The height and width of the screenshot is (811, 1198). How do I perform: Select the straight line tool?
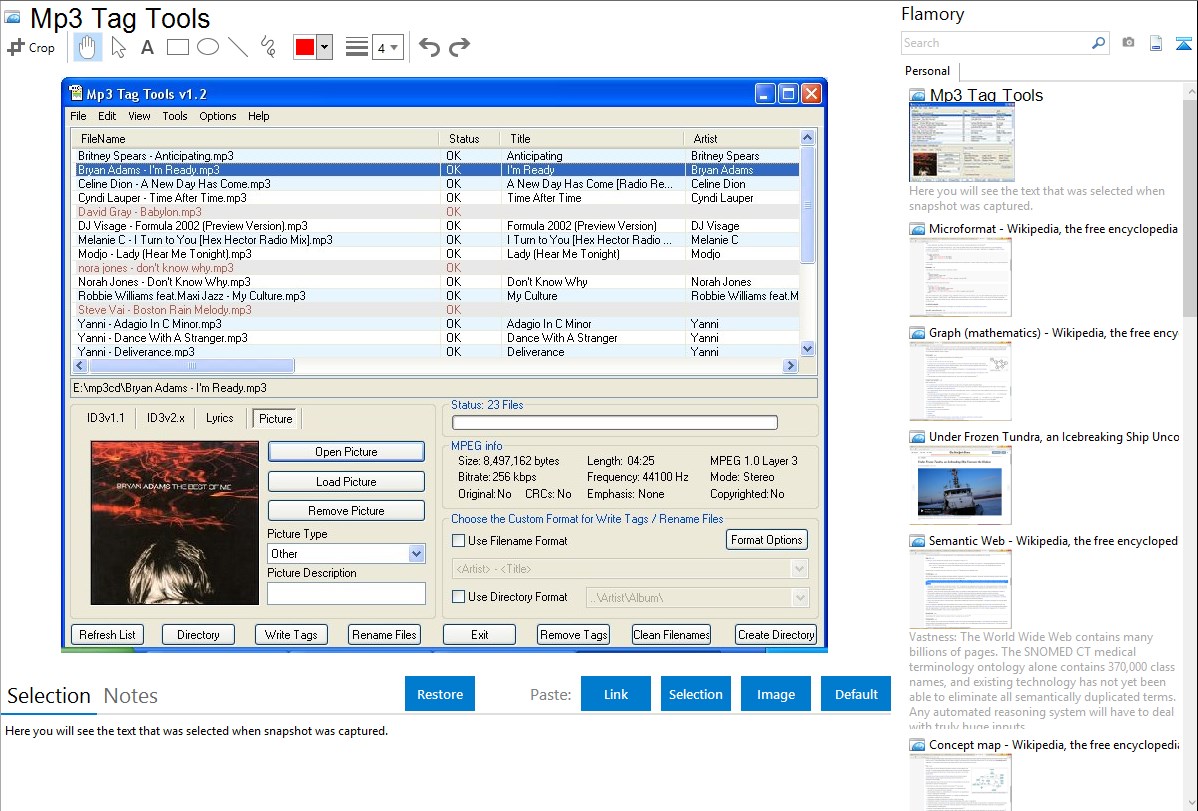pos(238,47)
